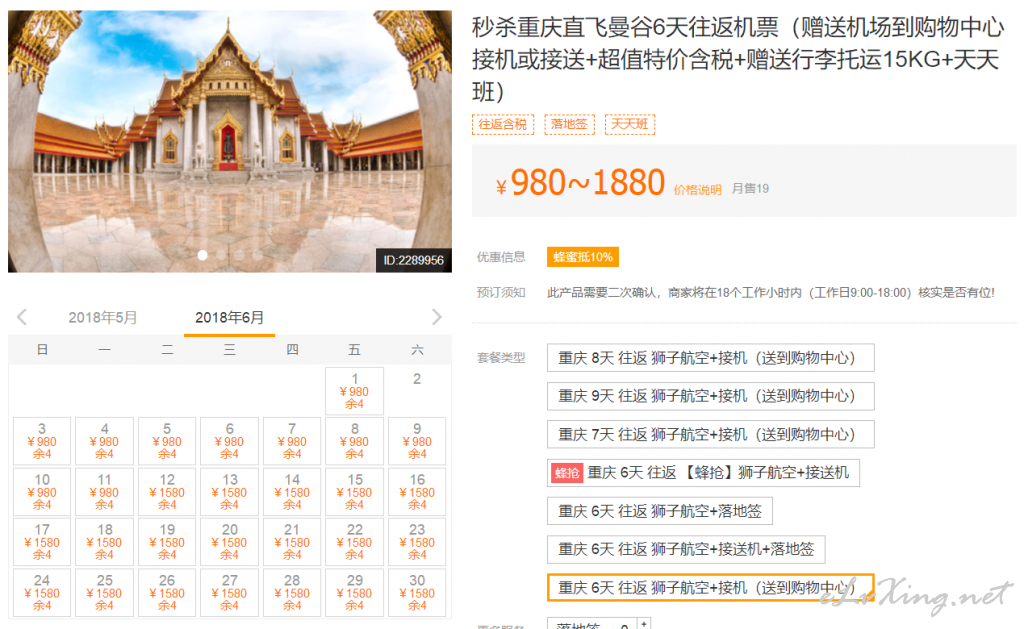Select highlighted 重庆 6天 狮子航空+接机 (送到购物中心) option
The image size is (1024, 629).
pyautogui.click(x=711, y=588)
